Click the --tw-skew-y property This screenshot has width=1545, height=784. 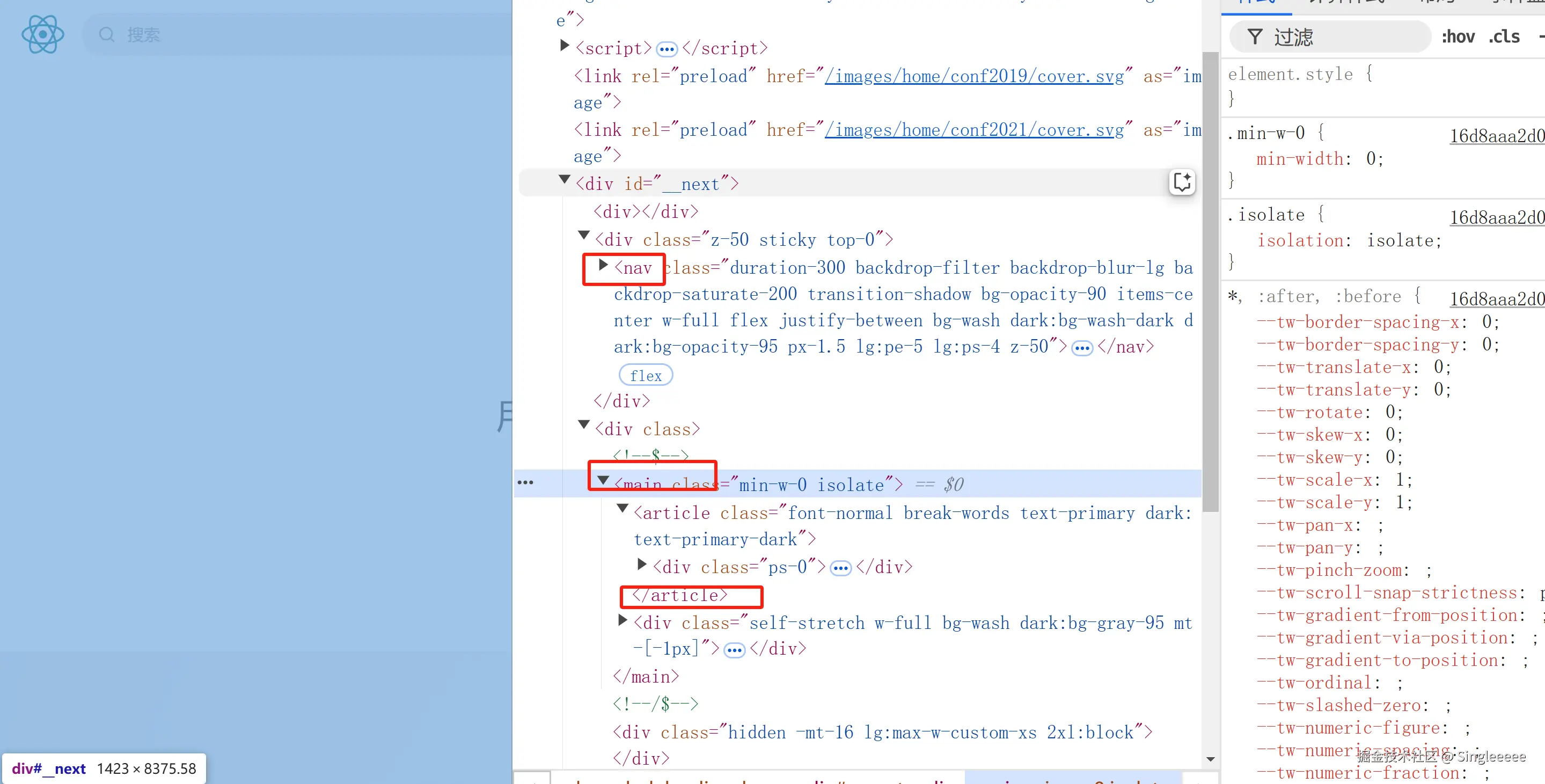[x=1309, y=458]
